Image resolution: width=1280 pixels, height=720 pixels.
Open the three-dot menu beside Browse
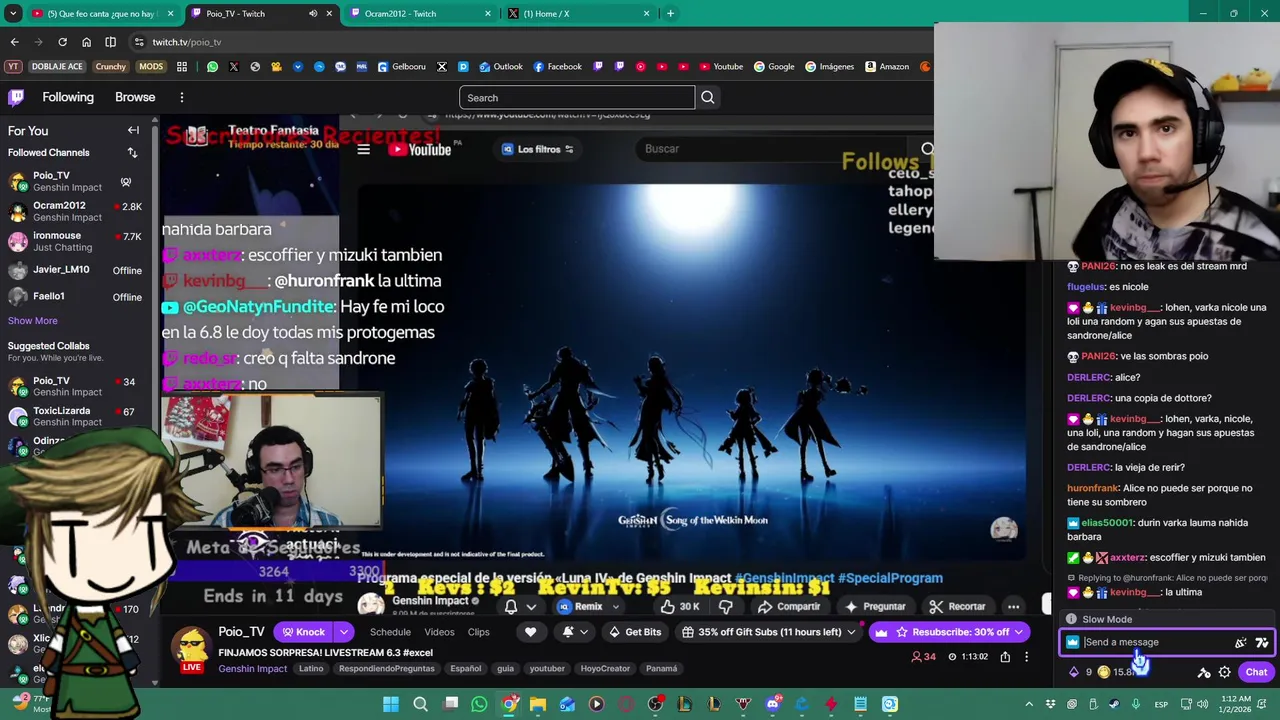(x=182, y=97)
